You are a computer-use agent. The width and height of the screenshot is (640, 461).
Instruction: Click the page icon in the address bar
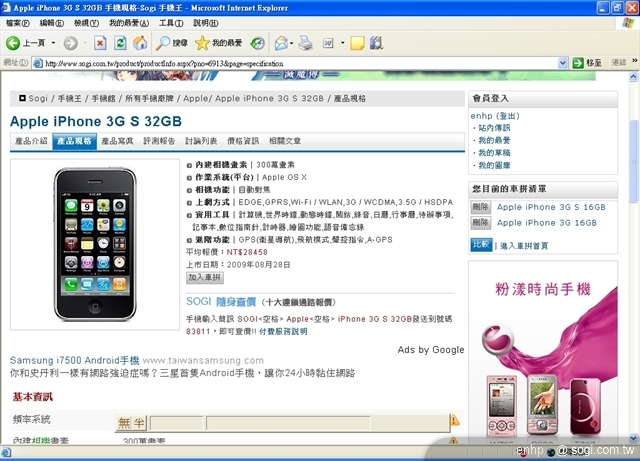pyautogui.click(x=38, y=63)
